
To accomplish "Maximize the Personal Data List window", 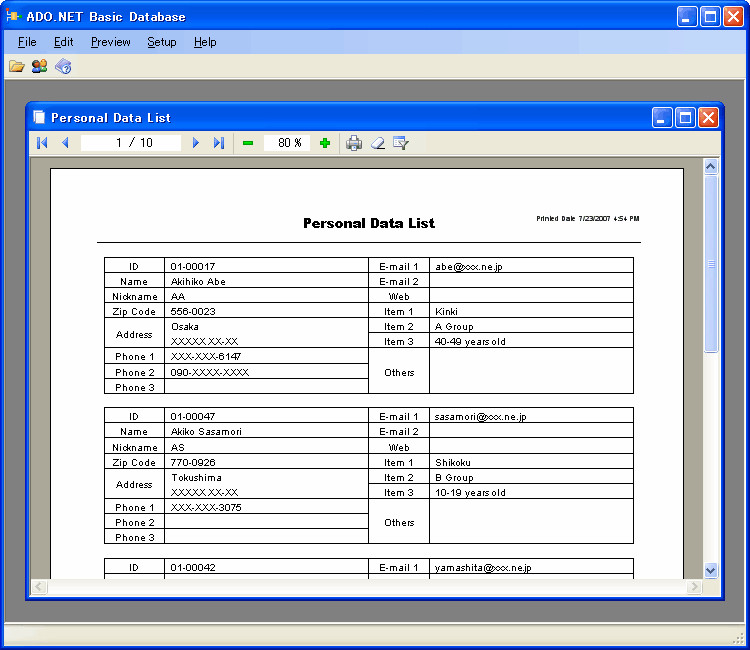I will tap(685, 118).
